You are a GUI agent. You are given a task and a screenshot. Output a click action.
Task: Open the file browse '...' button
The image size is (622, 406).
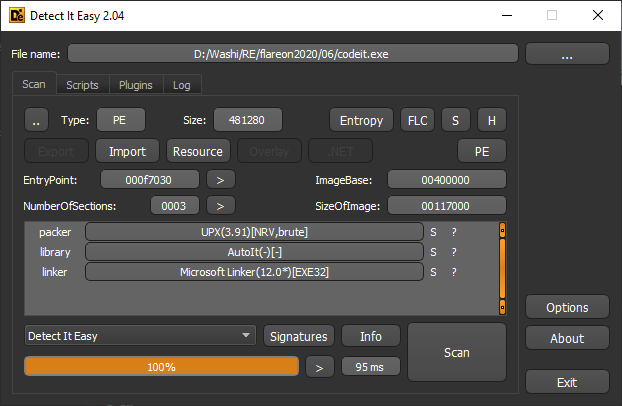(x=567, y=54)
